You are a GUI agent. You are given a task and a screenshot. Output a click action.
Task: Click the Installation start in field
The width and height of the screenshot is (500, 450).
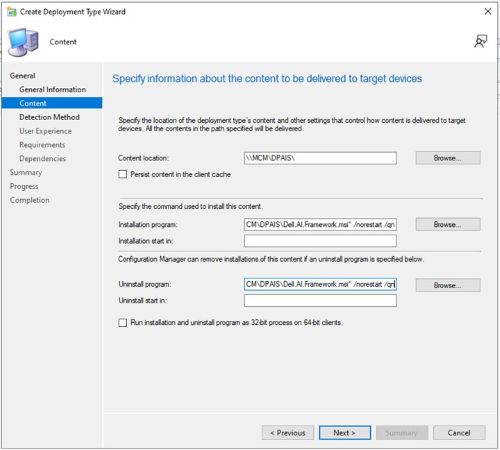tap(320, 241)
